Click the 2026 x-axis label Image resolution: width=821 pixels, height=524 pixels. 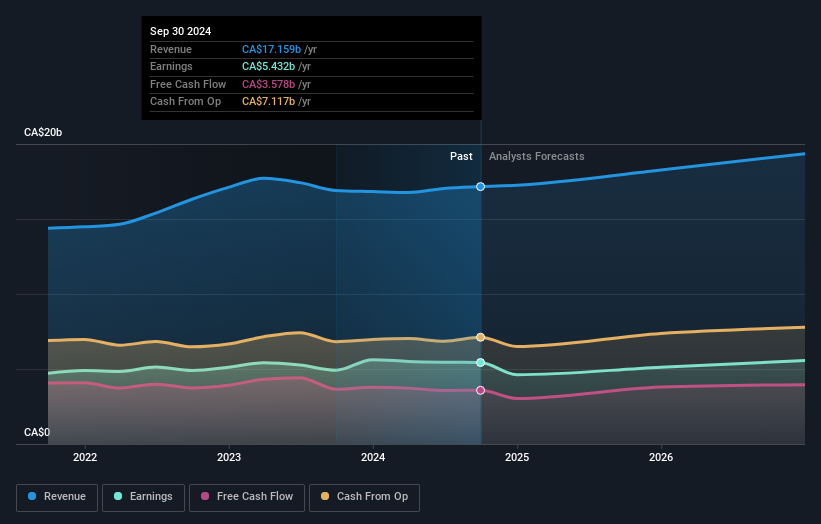click(x=661, y=458)
